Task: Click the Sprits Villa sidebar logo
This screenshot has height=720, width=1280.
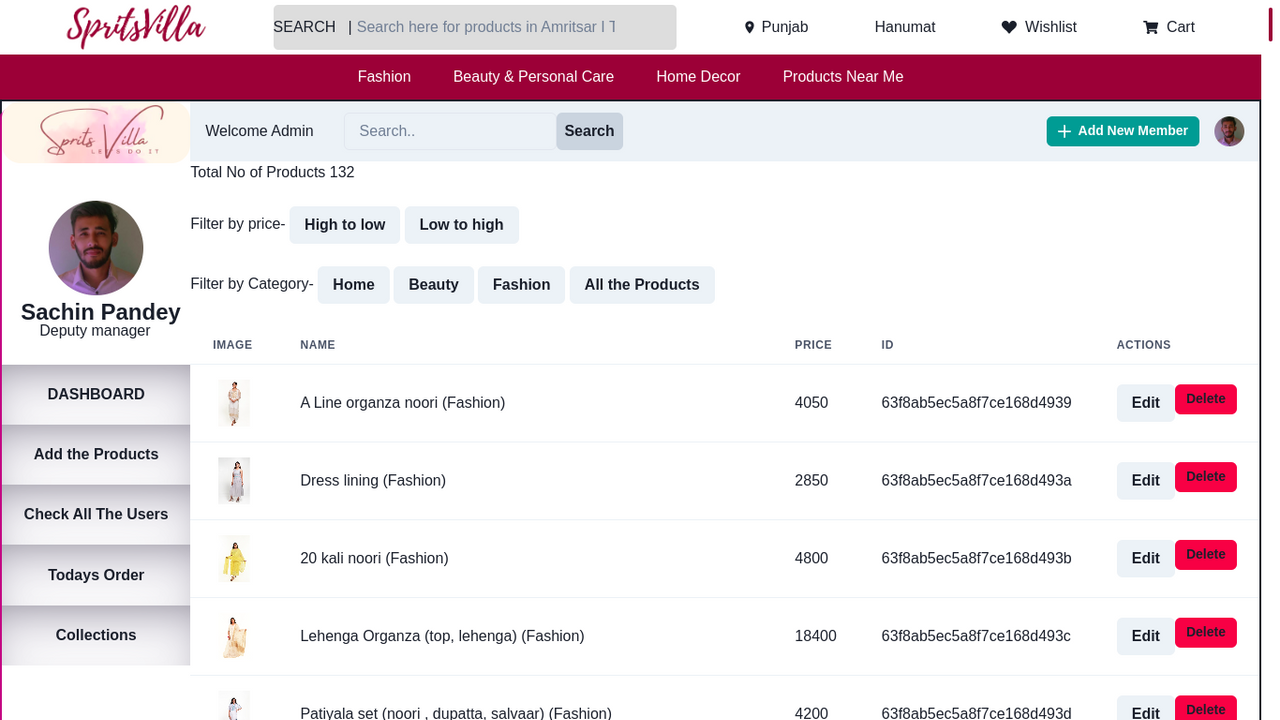Action: coord(96,133)
